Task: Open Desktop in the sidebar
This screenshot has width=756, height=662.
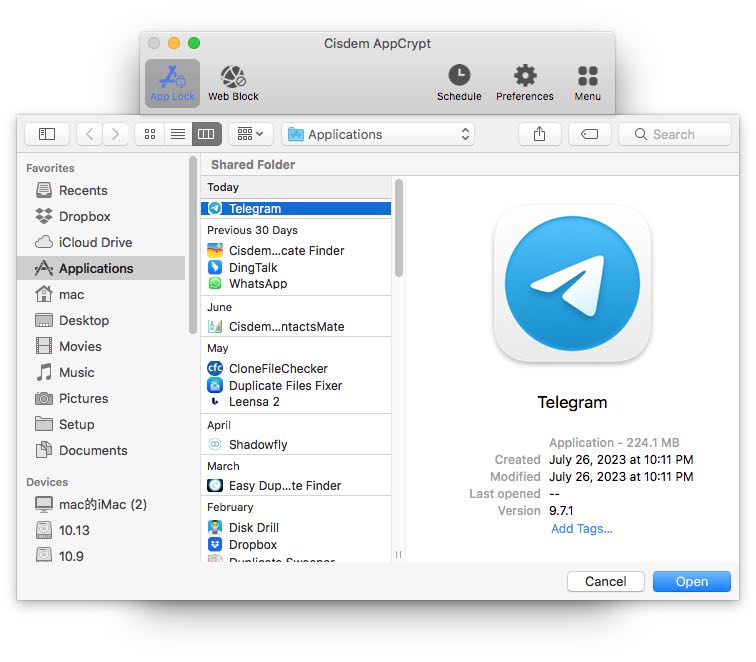Action: point(101,320)
